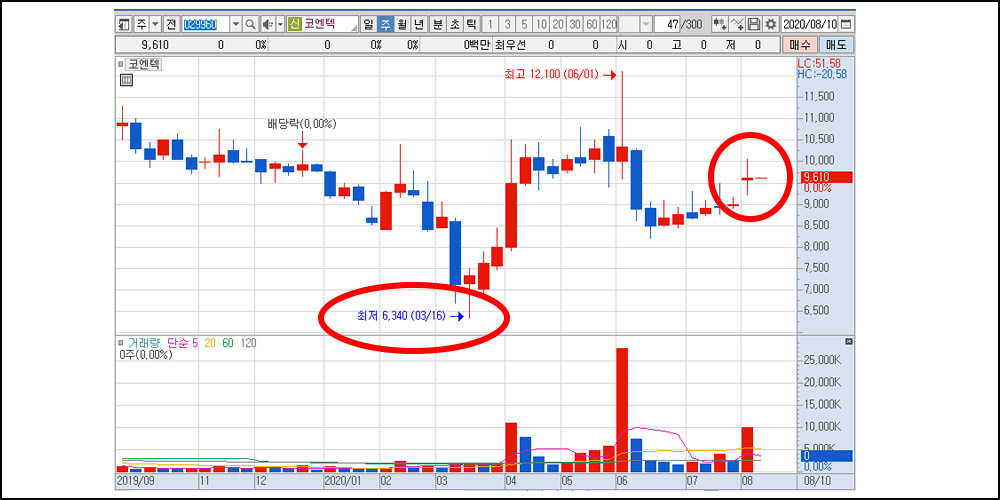Click the 9,610 price in quote bar
This screenshot has width=1000, height=500.
[153, 45]
